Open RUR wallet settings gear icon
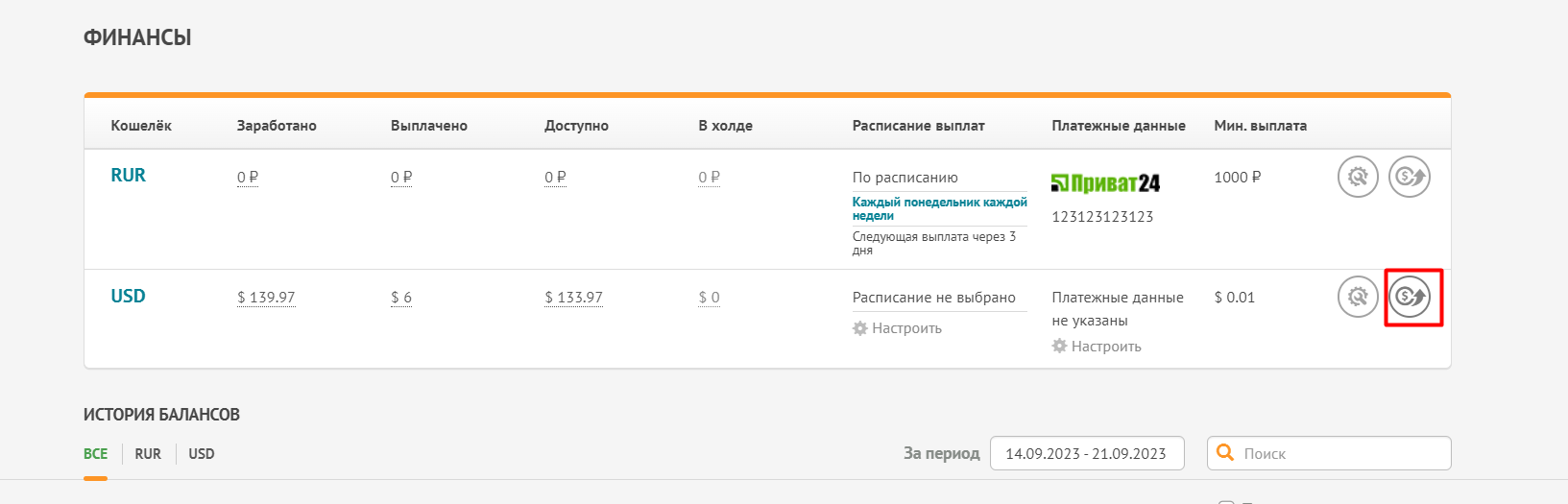The image size is (1568, 504). coord(1358,177)
